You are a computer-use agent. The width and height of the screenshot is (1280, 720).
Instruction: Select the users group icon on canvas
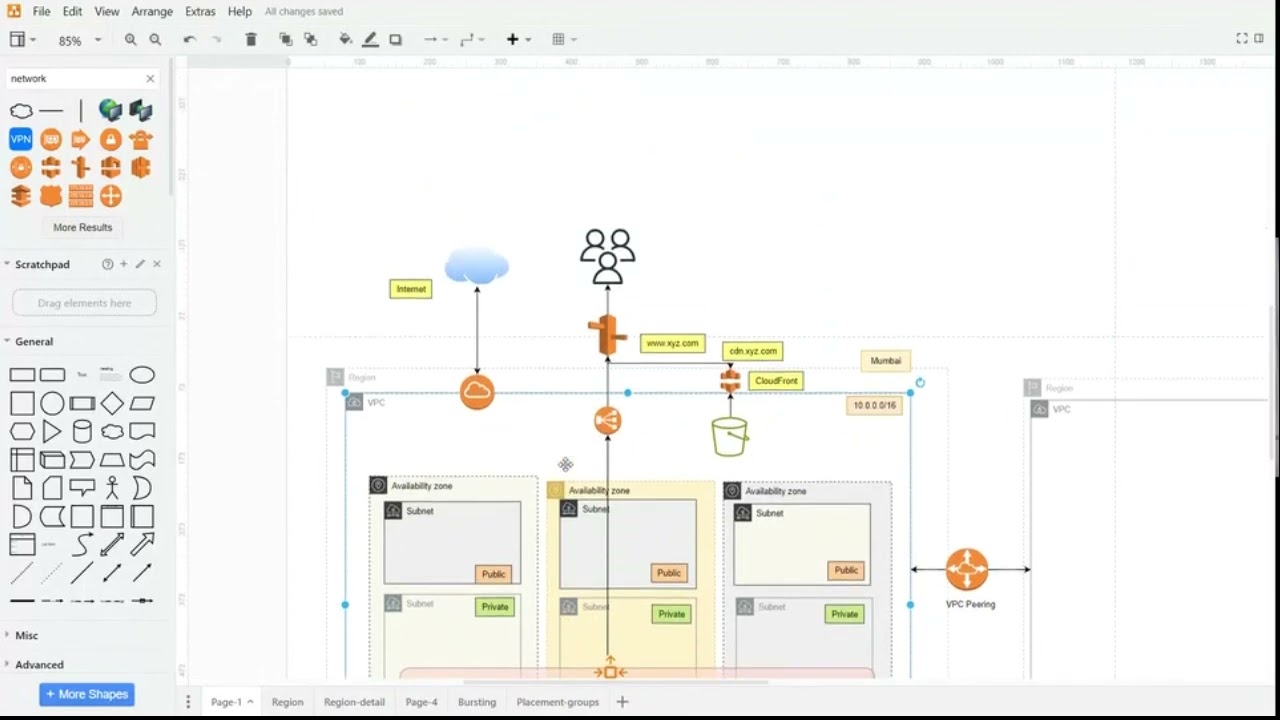(x=608, y=257)
